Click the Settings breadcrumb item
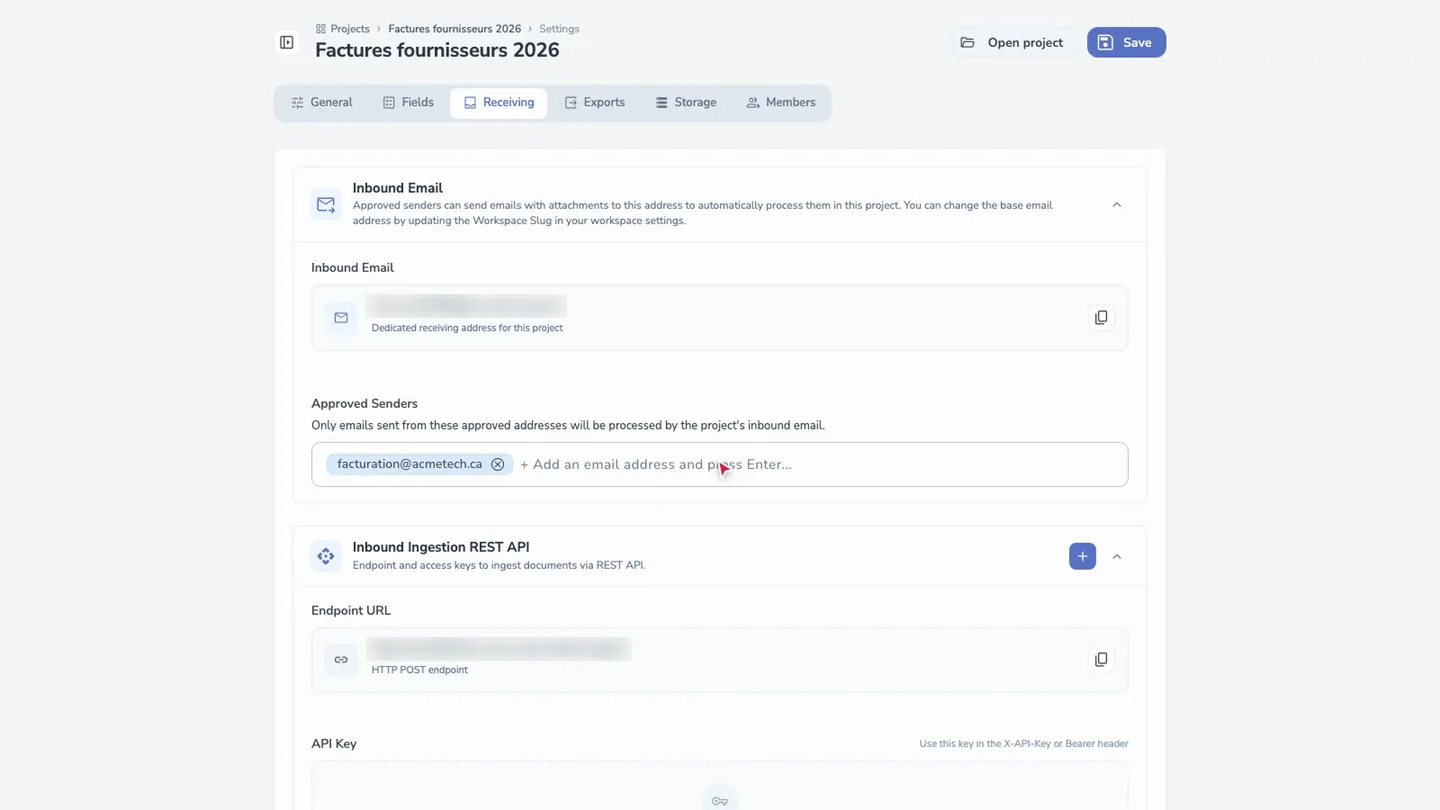1440x810 pixels. tap(559, 29)
